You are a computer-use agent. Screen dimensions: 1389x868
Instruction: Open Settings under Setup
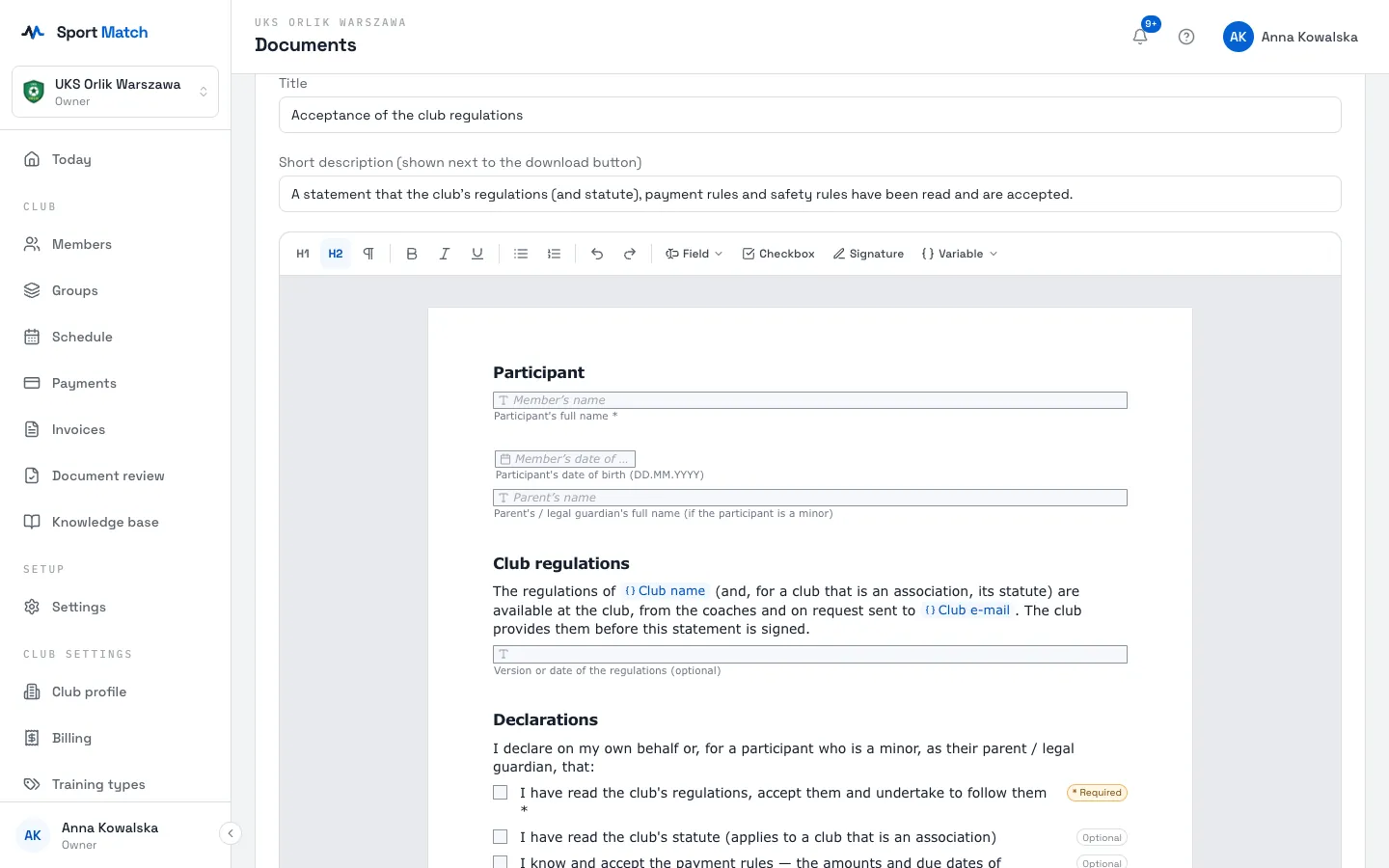[115, 607]
